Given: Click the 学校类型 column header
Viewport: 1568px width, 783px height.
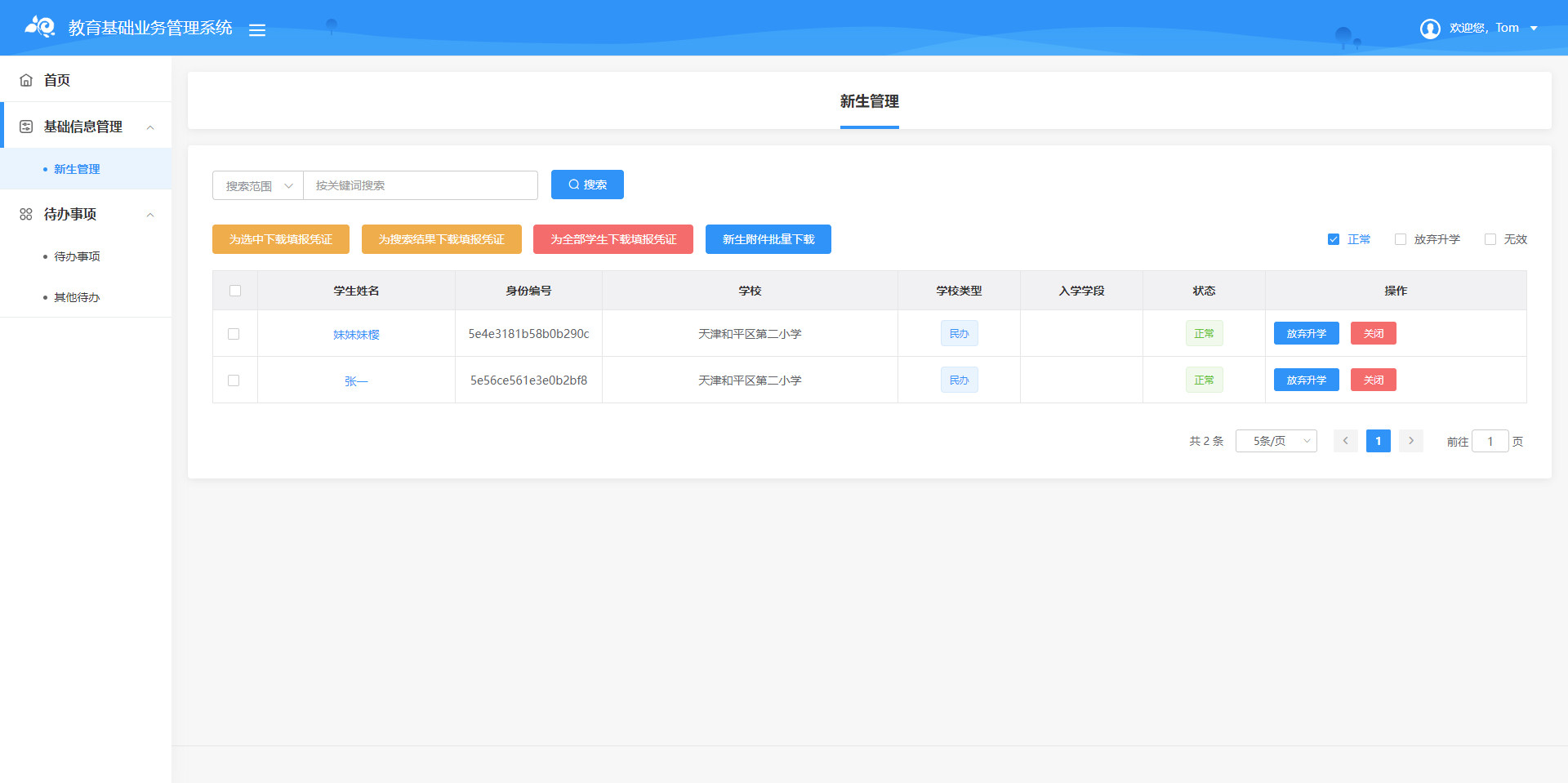Looking at the screenshot, I should (x=959, y=291).
